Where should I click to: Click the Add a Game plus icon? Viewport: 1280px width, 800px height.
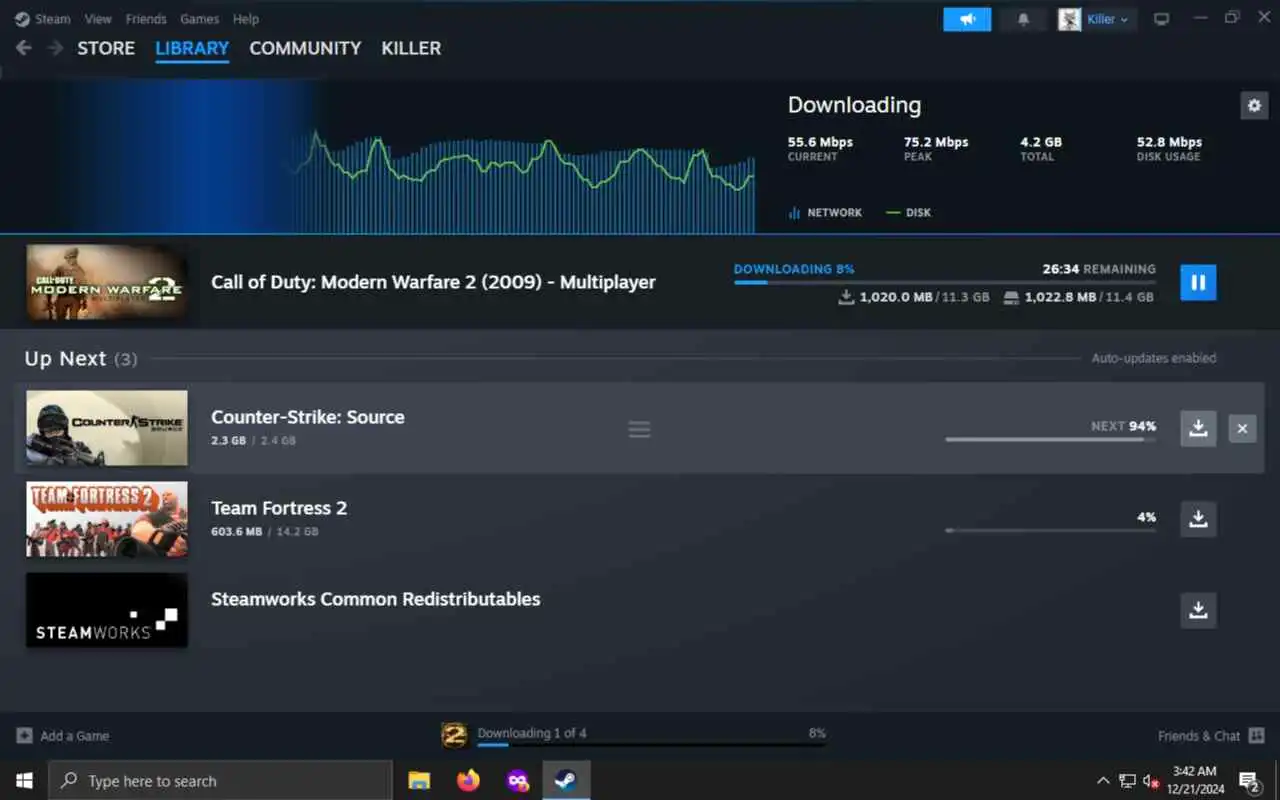24,736
